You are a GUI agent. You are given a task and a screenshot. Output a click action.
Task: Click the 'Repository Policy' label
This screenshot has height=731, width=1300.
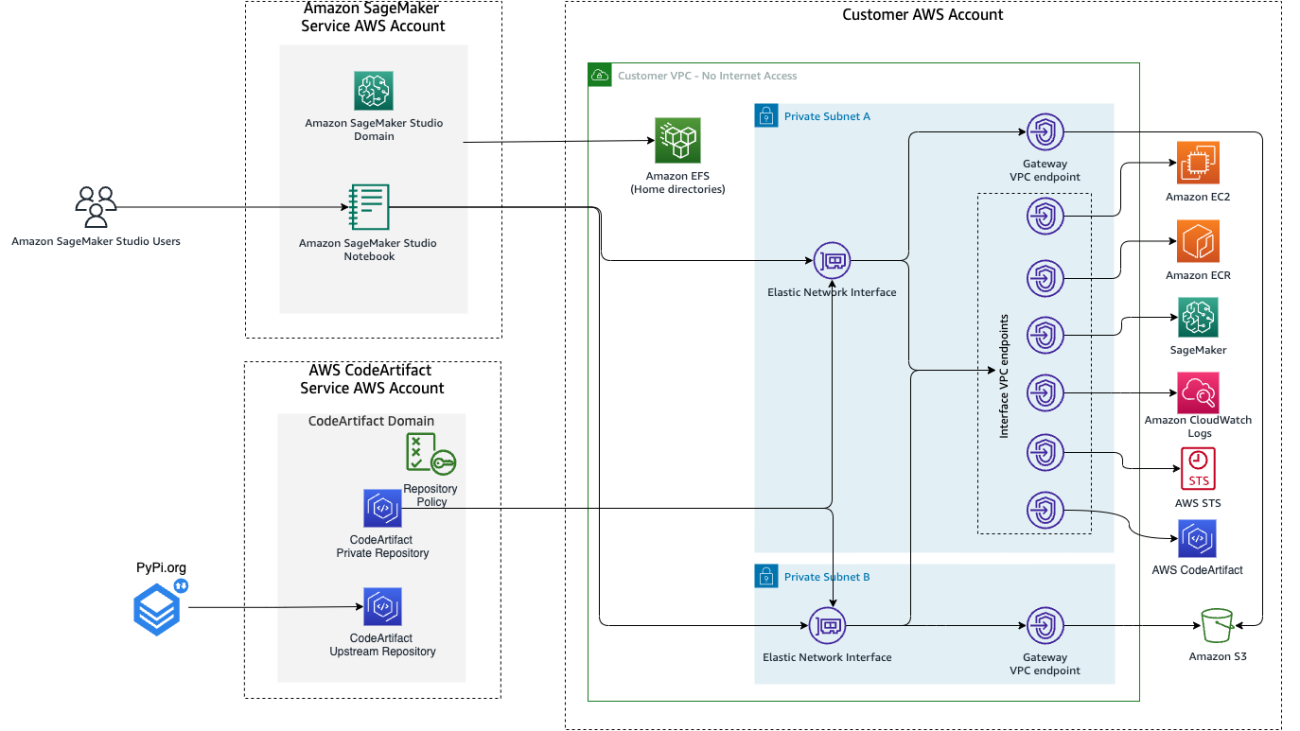[431, 495]
